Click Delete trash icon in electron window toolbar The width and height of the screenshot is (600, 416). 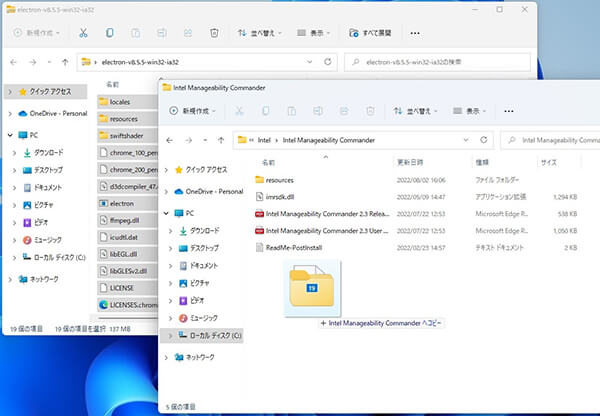pyautogui.click(x=214, y=33)
